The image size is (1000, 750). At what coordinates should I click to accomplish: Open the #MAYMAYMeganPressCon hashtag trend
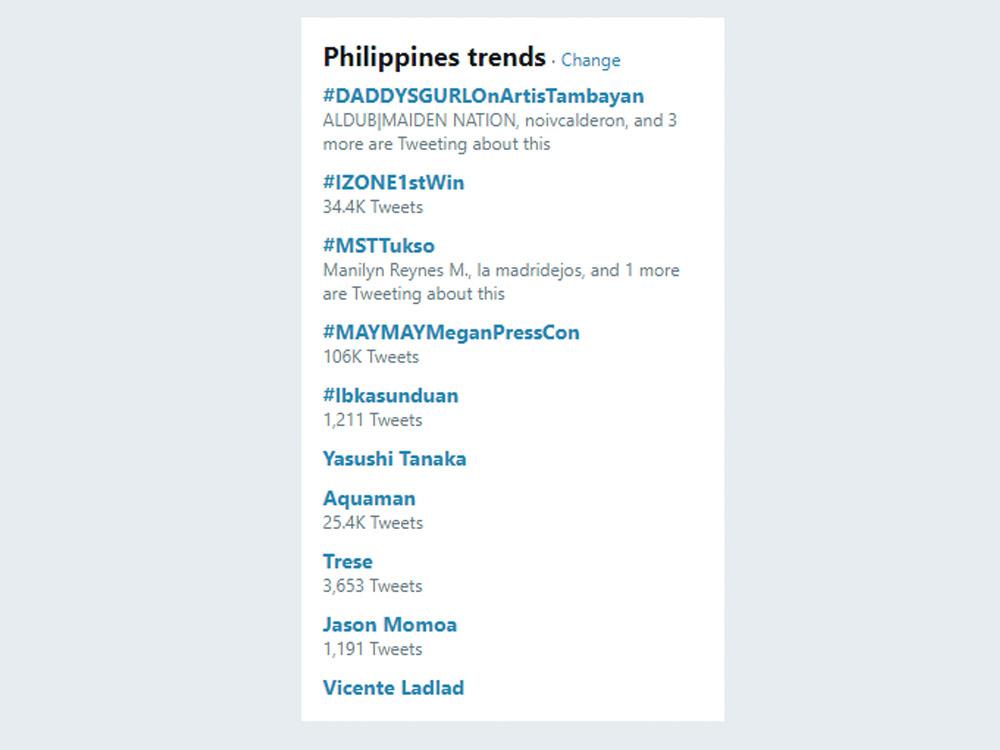[451, 333]
